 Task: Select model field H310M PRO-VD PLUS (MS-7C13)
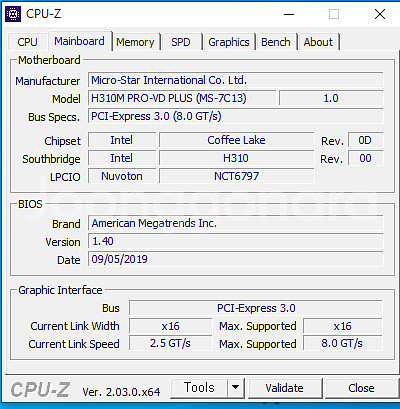[x=182, y=98]
